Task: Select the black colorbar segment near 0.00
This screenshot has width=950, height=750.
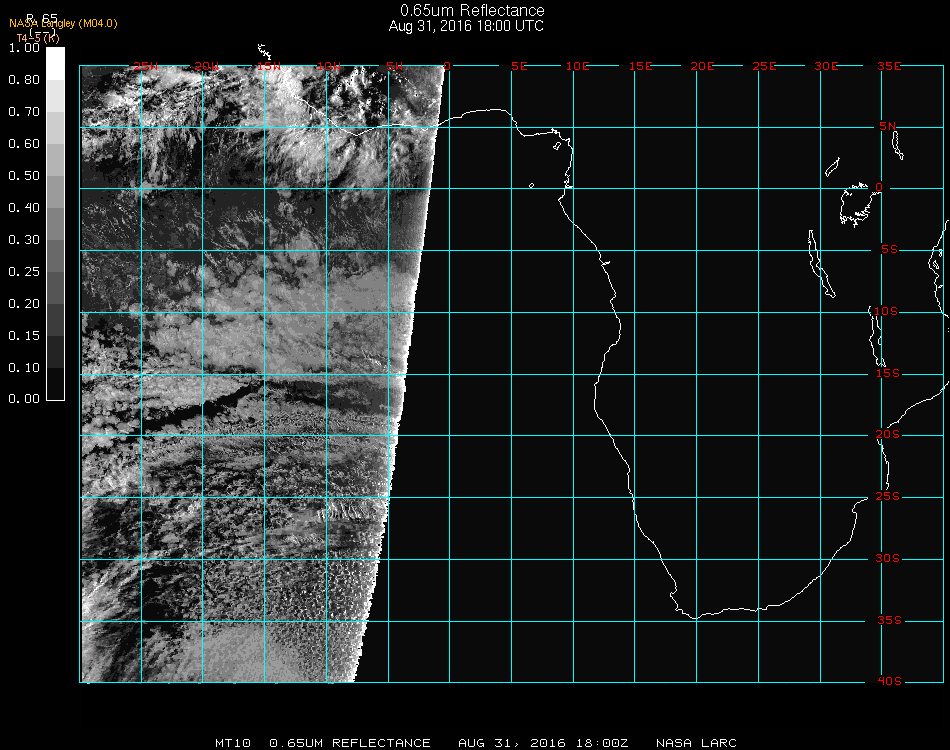Action: coord(55,383)
